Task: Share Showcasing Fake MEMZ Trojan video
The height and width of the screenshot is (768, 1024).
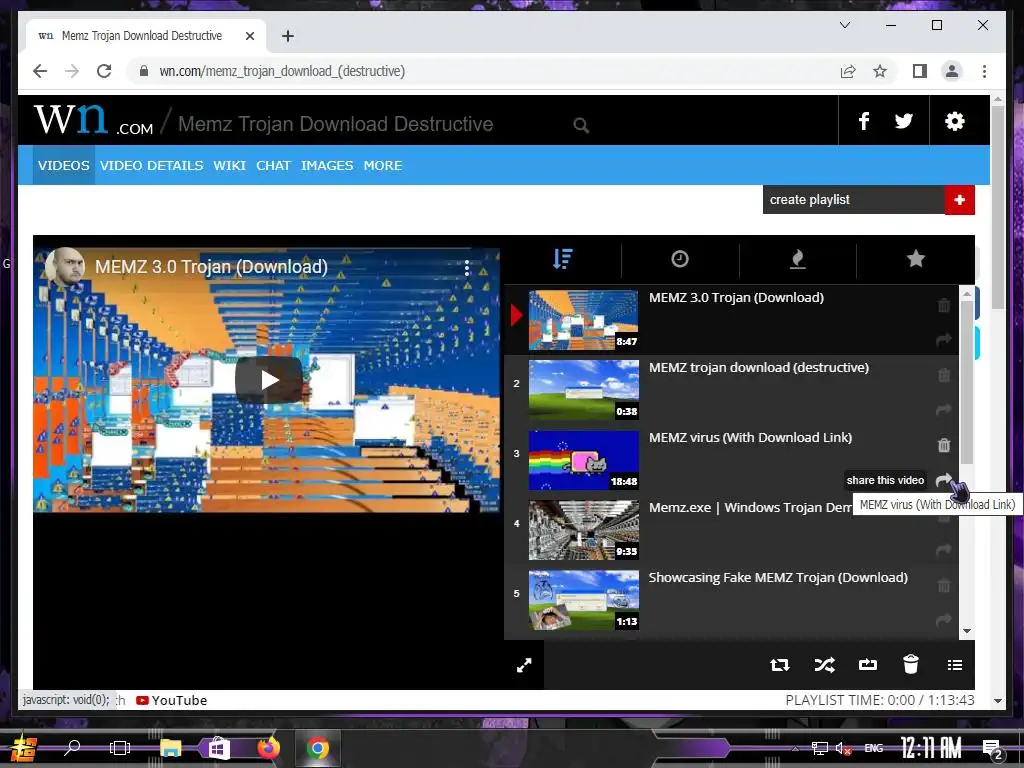Action: 944,620
